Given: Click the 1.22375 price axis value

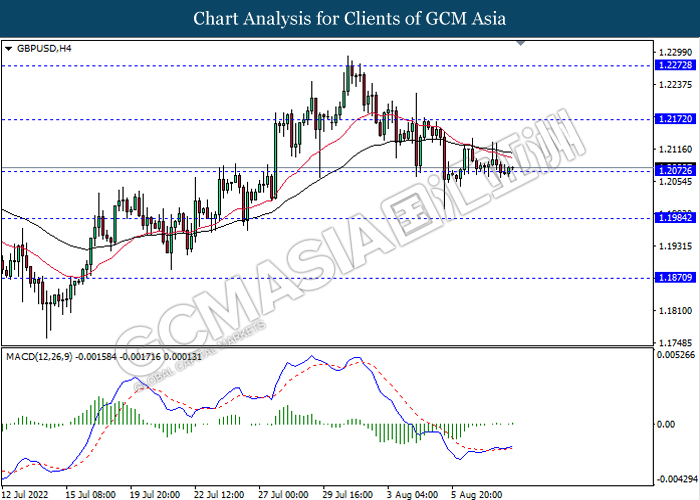Looking at the screenshot, I should [675, 85].
